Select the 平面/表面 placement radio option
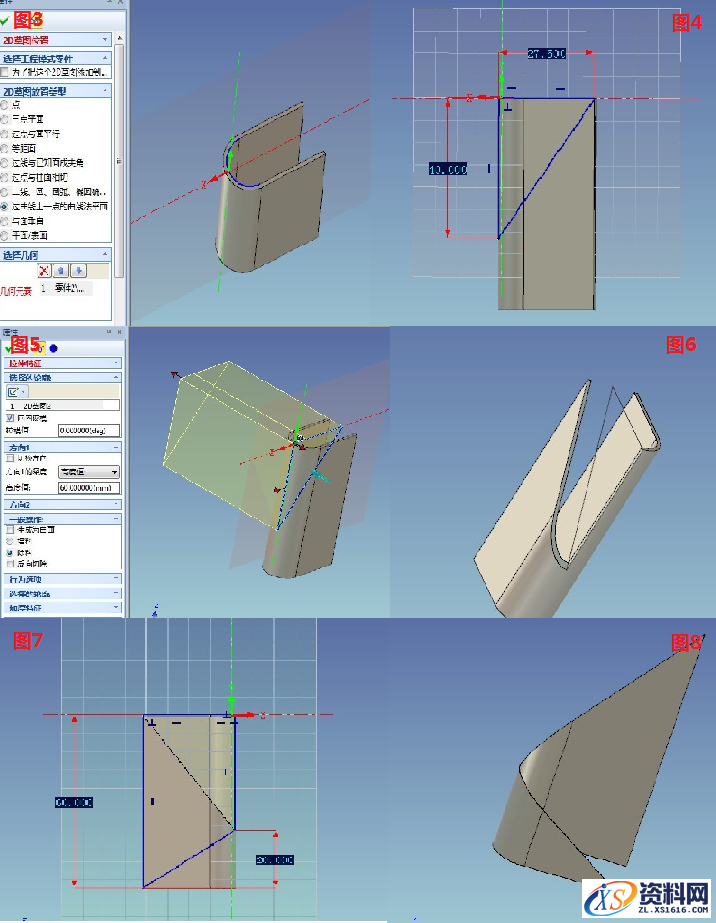Screen dimensions: 716x923 (6, 235)
